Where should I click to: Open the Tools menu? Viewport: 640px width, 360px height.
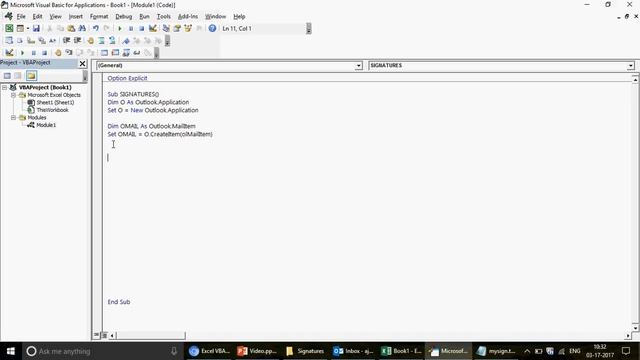click(164, 16)
